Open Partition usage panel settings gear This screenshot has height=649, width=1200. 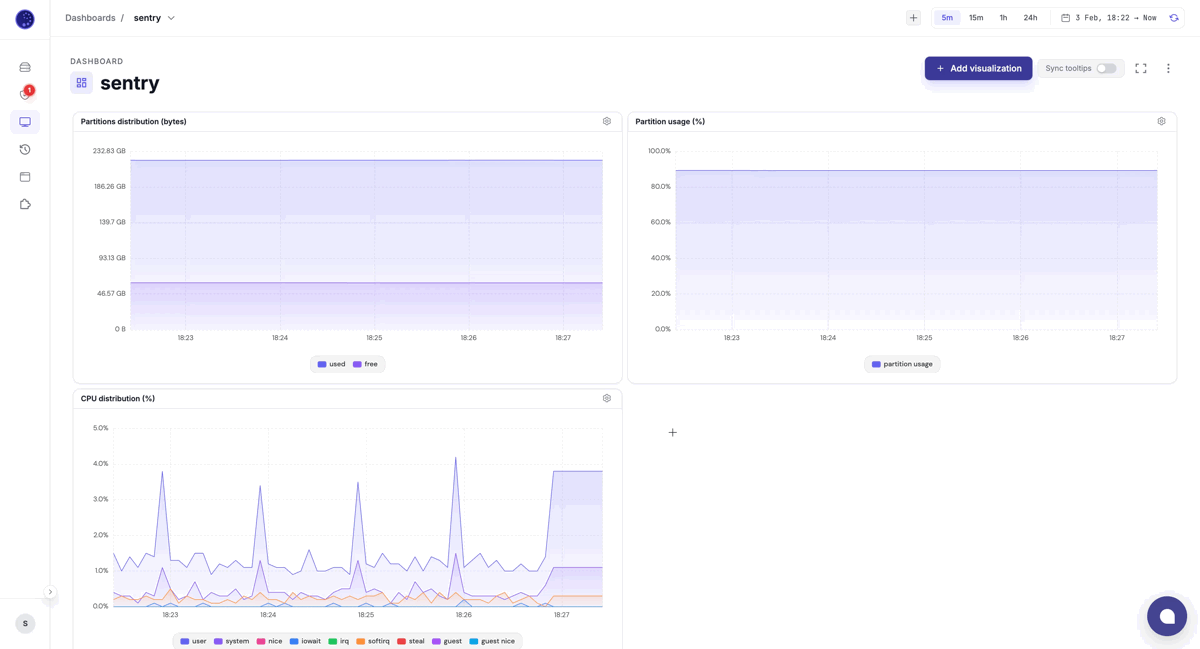tap(1161, 121)
